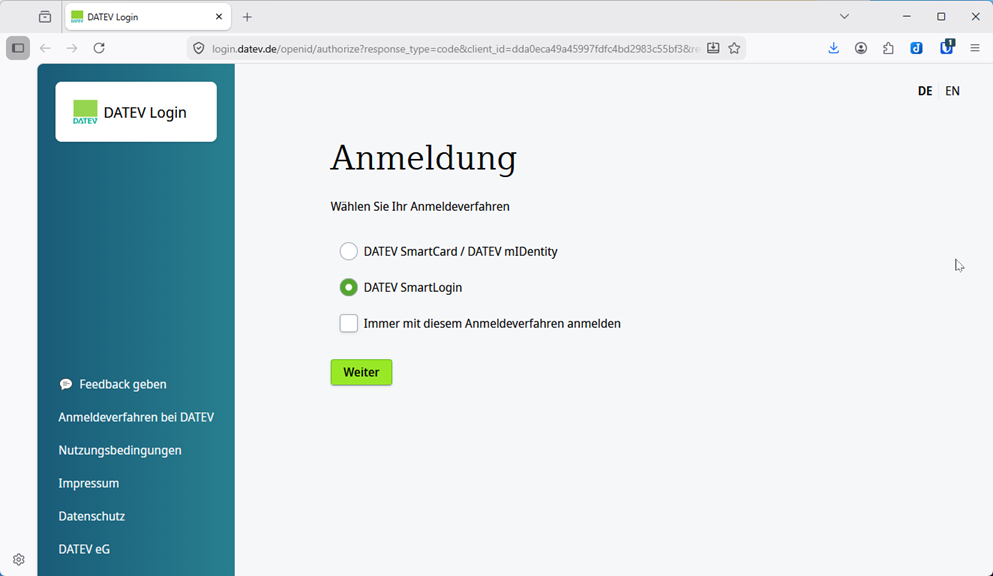Open the Downloads panel
The height and width of the screenshot is (576, 993).
coord(833,48)
